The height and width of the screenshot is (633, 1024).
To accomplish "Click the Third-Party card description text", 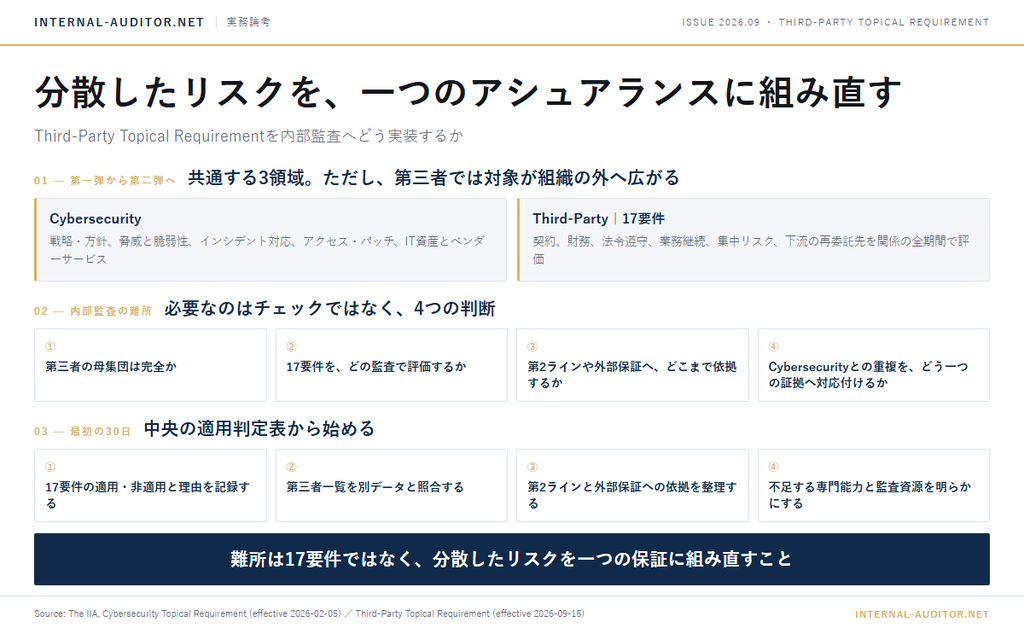I will pyautogui.click(x=751, y=250).
